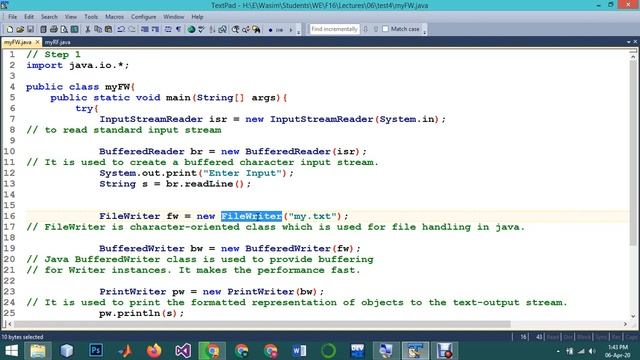Open the Macros menu
The height and width of the screenshot is (360, 640).
click(x=114, y=17)
